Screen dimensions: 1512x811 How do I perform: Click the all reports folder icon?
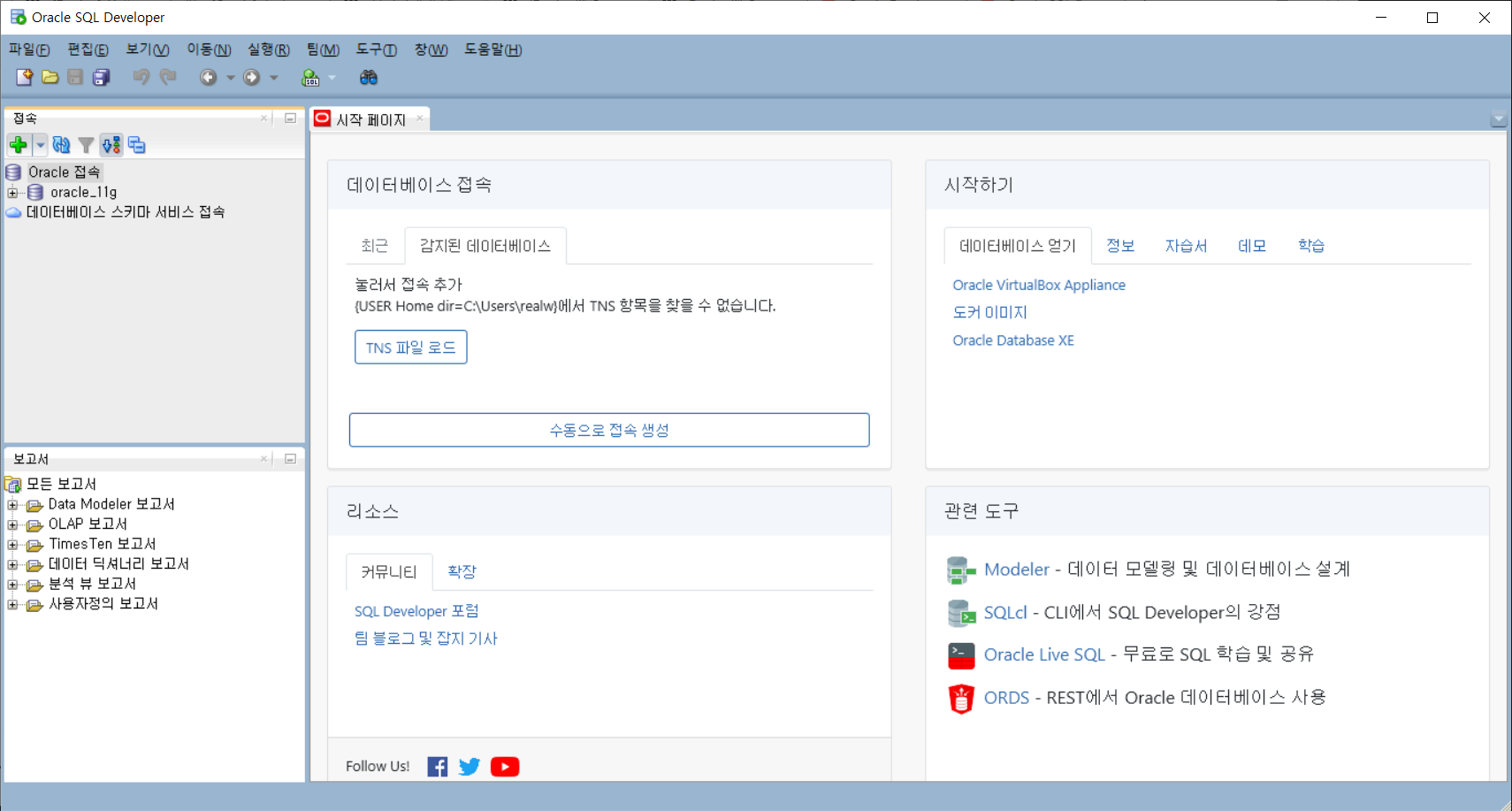click(x=13, y=485)
